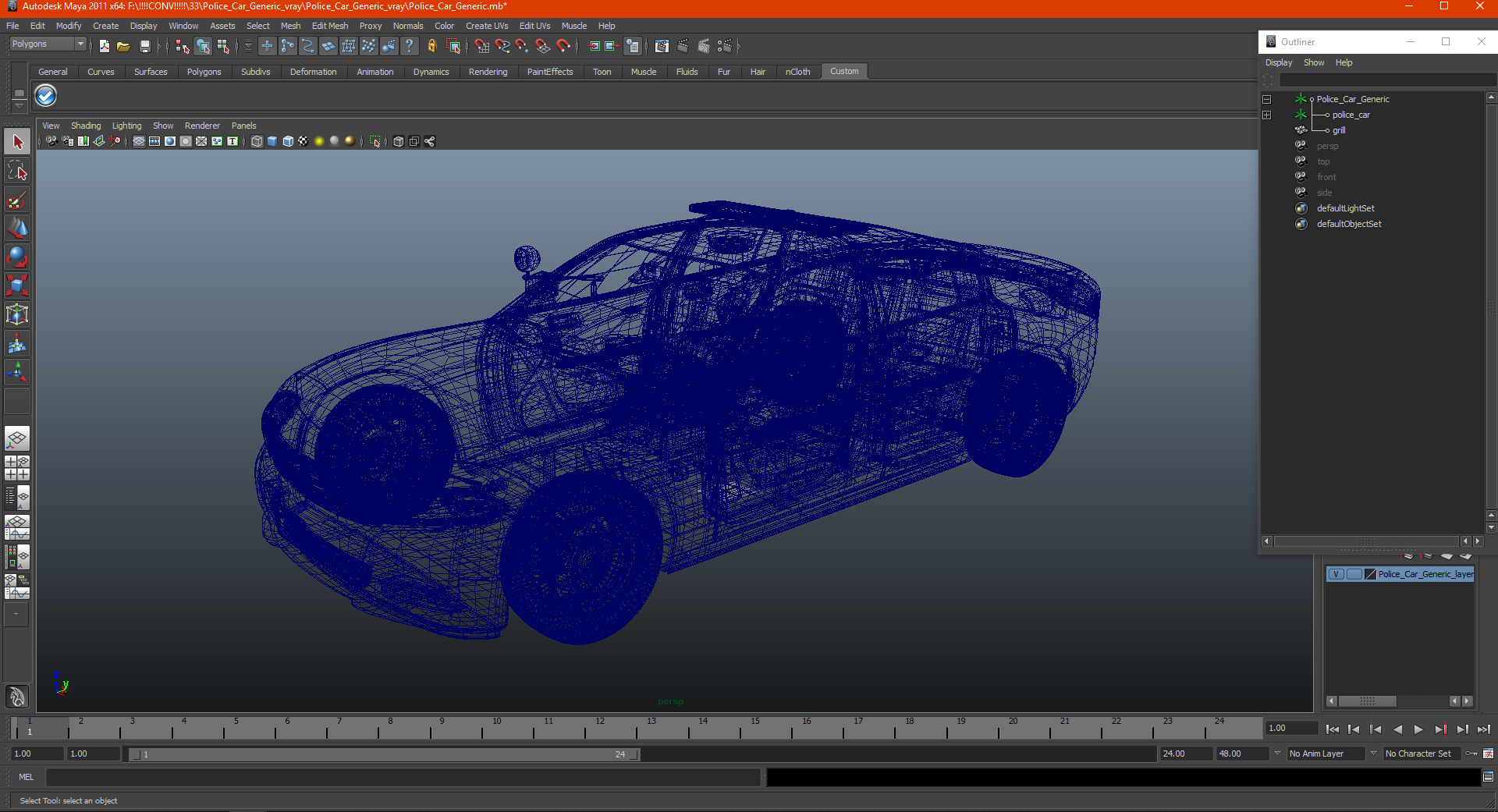Viewport: 1498px width, 812px height.
Task: Toggle visibility V of Police_Car_Generic_layer
Action: 1336,574
